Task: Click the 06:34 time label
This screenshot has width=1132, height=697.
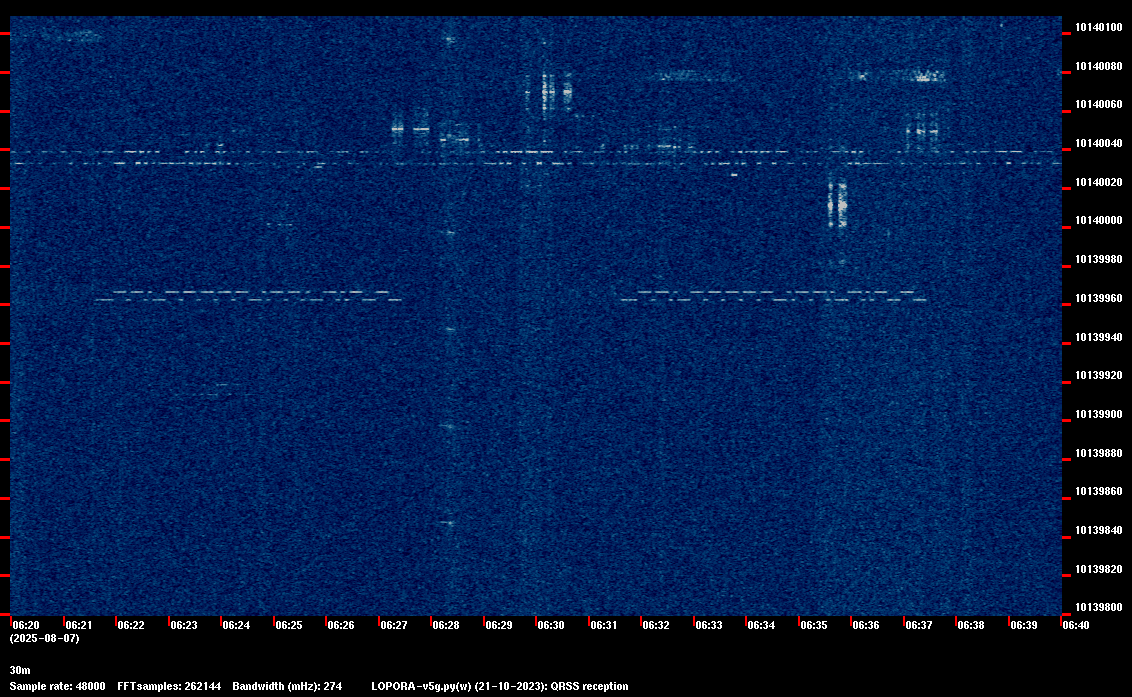Action: click(761, 625)
